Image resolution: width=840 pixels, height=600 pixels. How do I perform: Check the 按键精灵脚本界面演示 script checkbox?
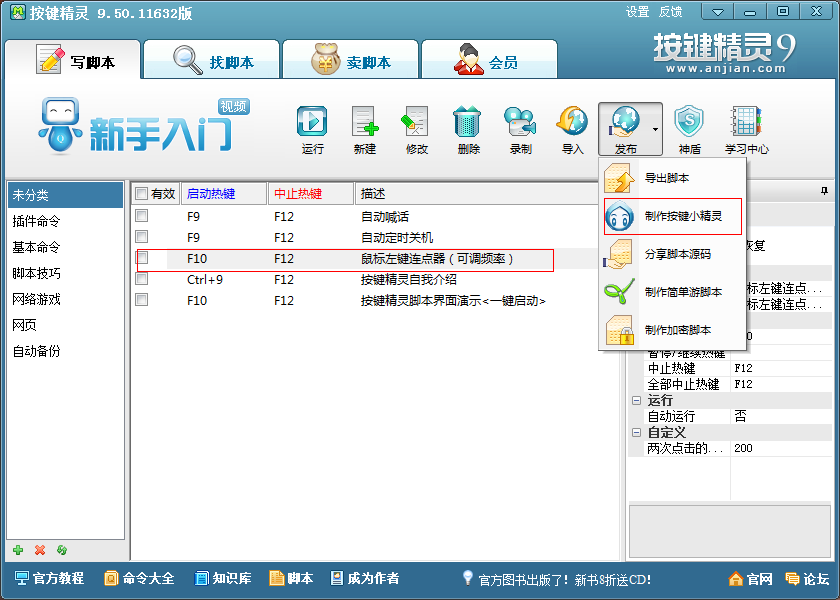tap(141, 299)
